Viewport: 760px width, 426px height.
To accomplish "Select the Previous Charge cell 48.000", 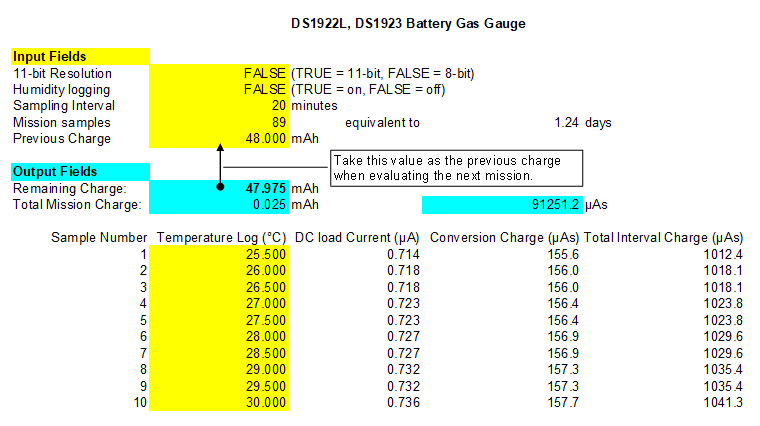I will click(219, 139).
